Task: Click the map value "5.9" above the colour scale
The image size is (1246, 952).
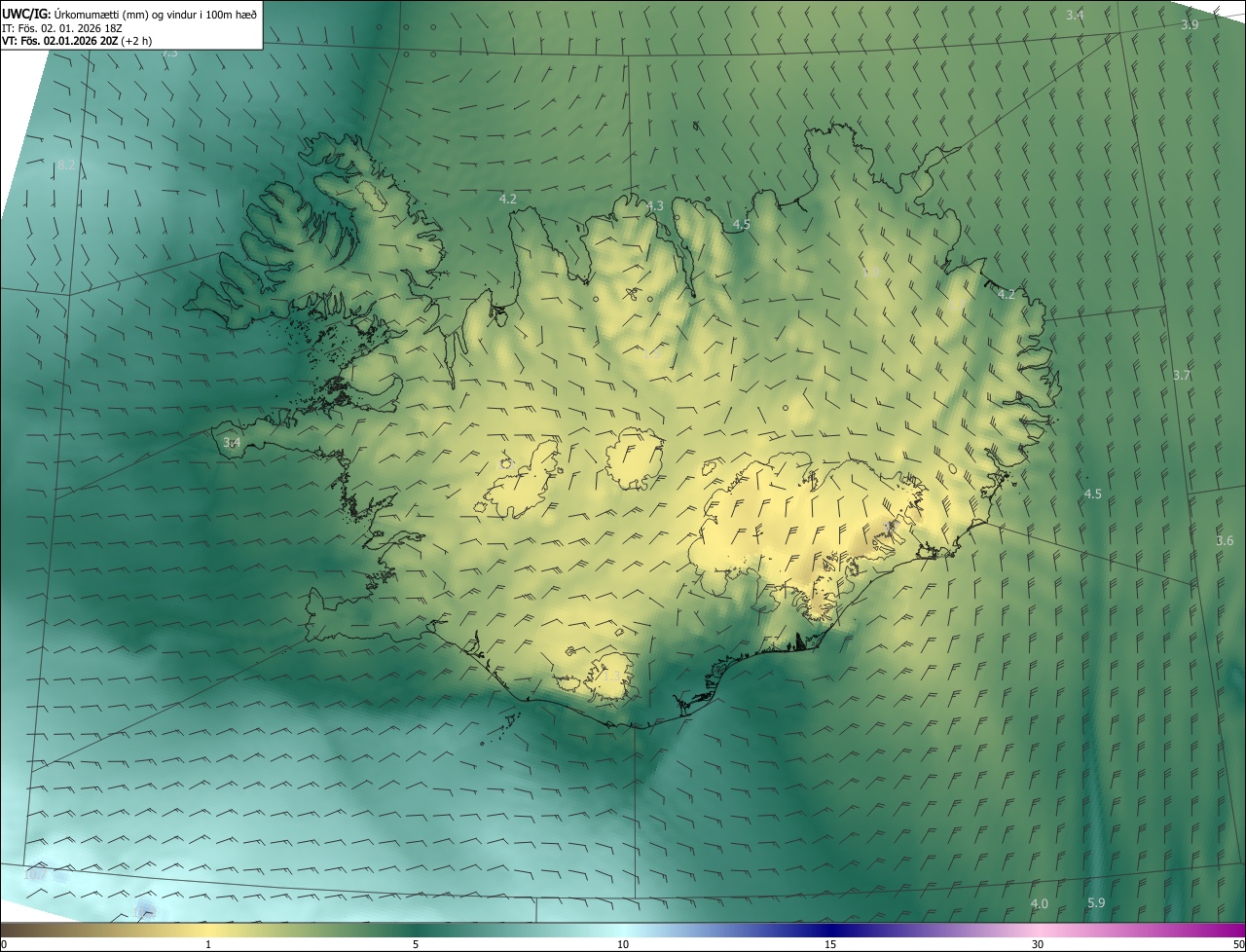Action: coord(1096,902)
